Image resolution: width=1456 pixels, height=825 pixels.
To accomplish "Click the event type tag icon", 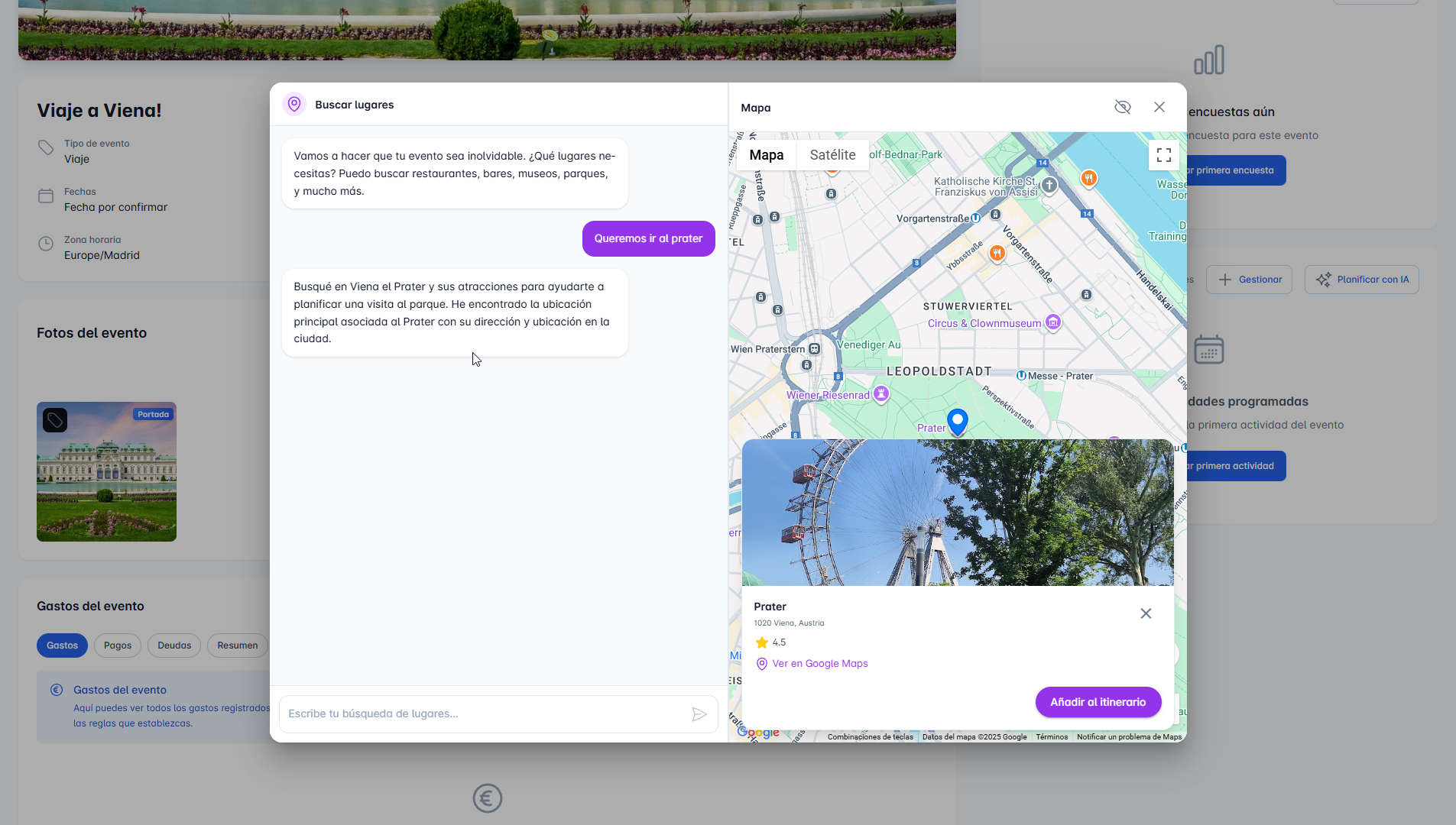I will [x=46, y=147].
